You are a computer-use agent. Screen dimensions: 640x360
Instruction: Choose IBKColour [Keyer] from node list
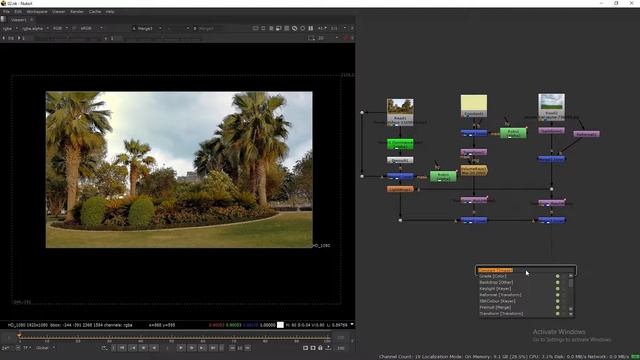[497, 301]
